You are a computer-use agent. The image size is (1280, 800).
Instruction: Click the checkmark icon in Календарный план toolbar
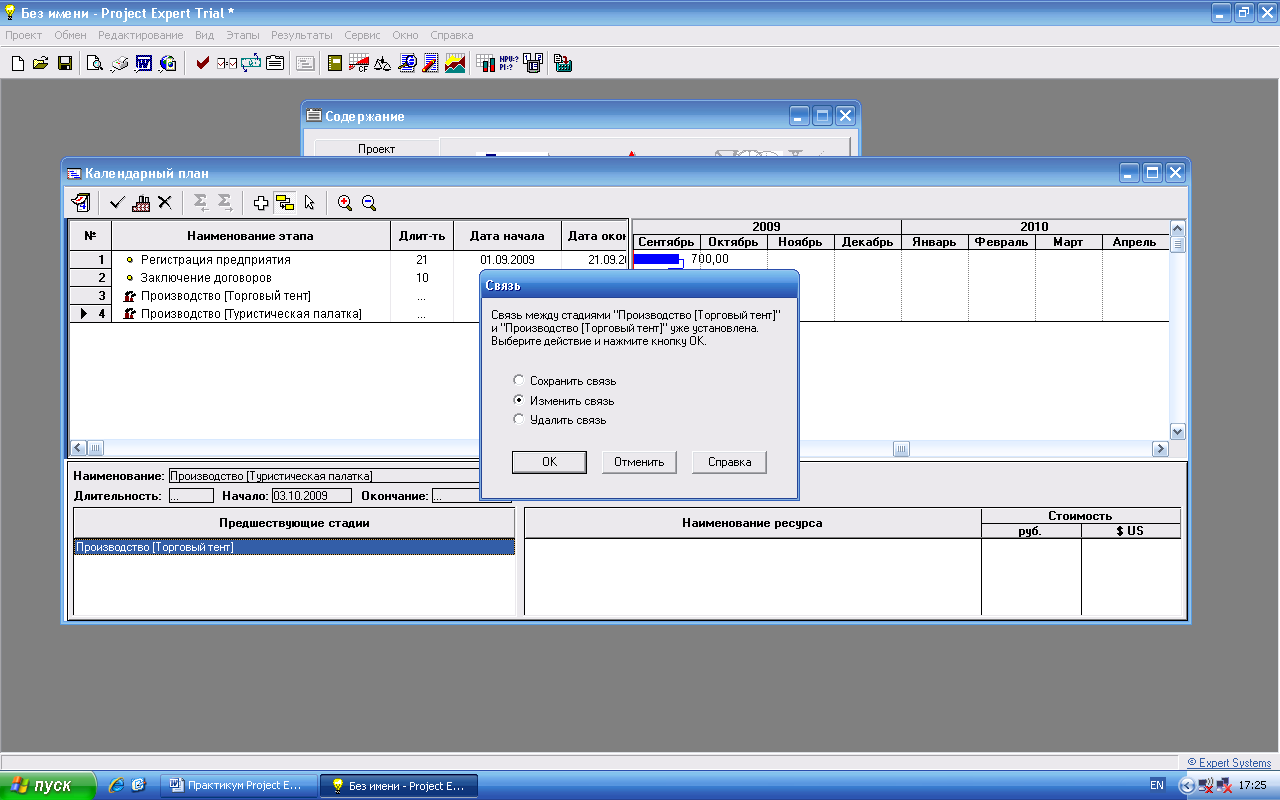(117, 202)
